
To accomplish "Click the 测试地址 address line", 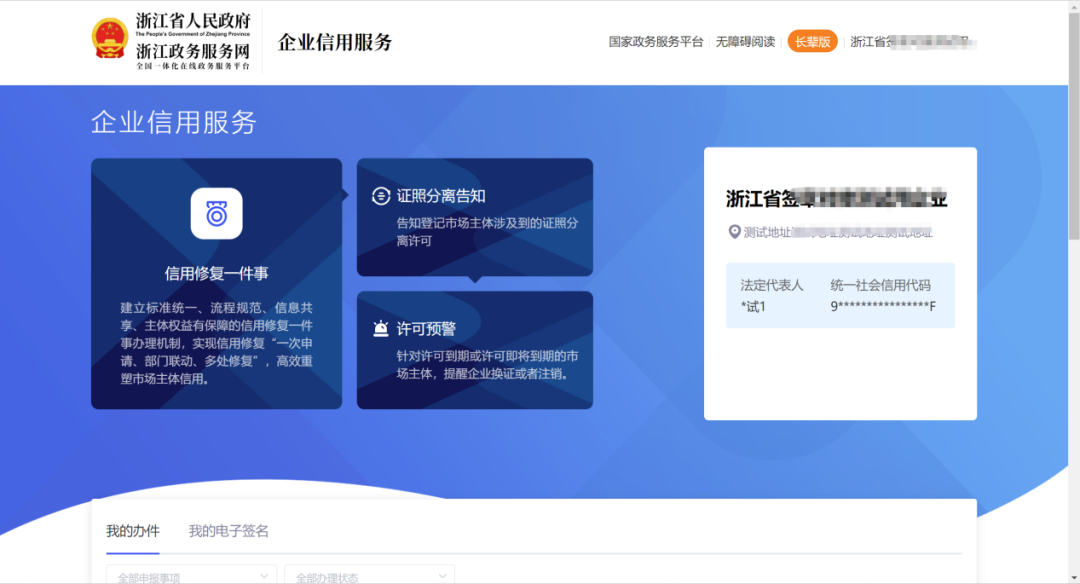I will coord(838,232).
